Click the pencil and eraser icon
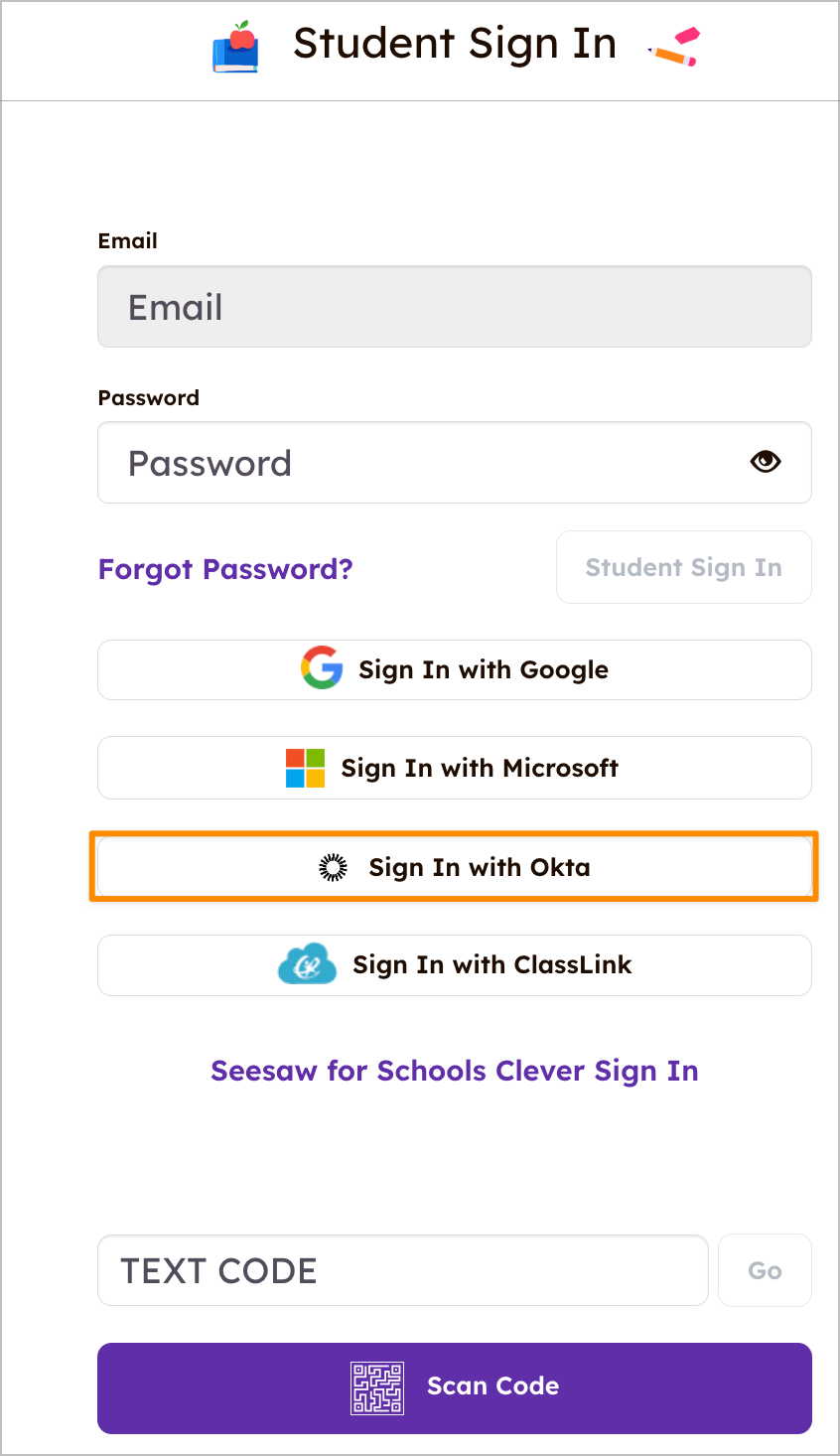The image size is (840, 1456). pos(674,47)
